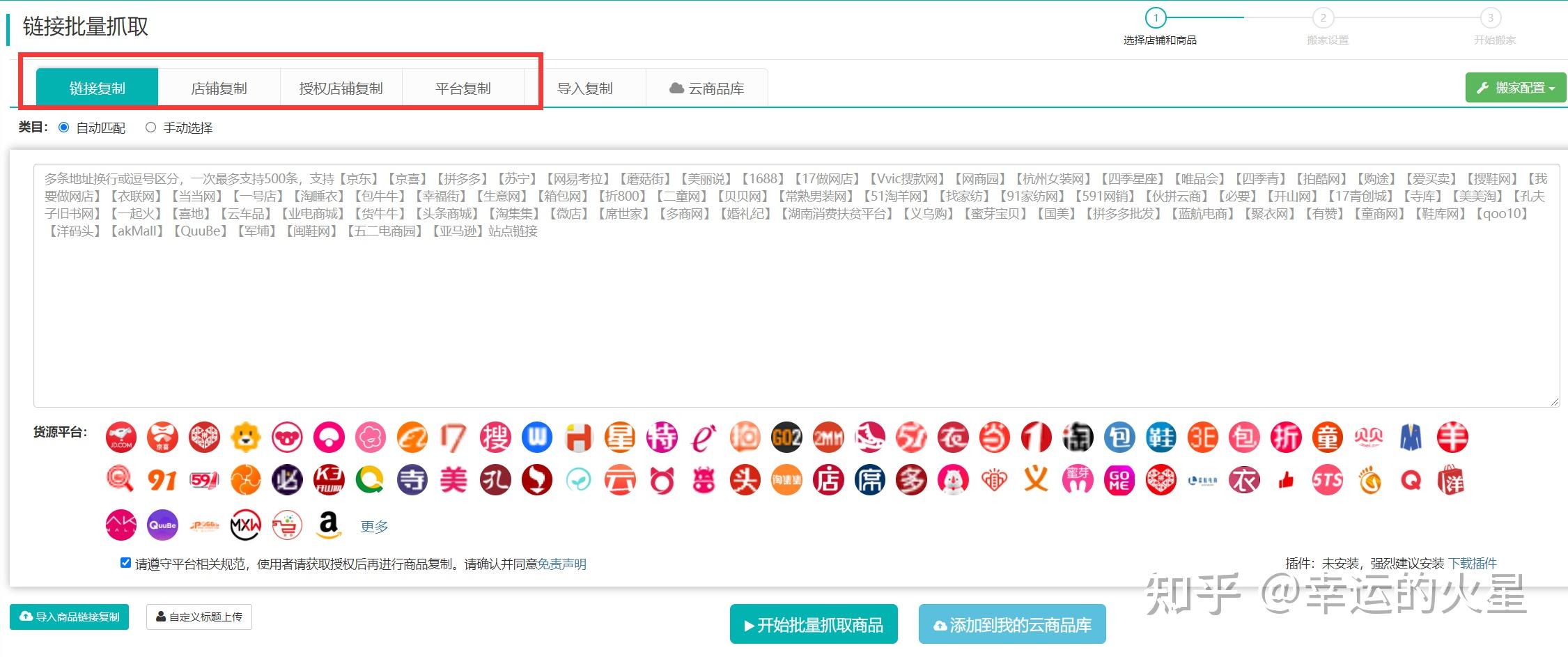Focus the product links text area
Screen dimensions: 1568x657
(x=796, y=286)
